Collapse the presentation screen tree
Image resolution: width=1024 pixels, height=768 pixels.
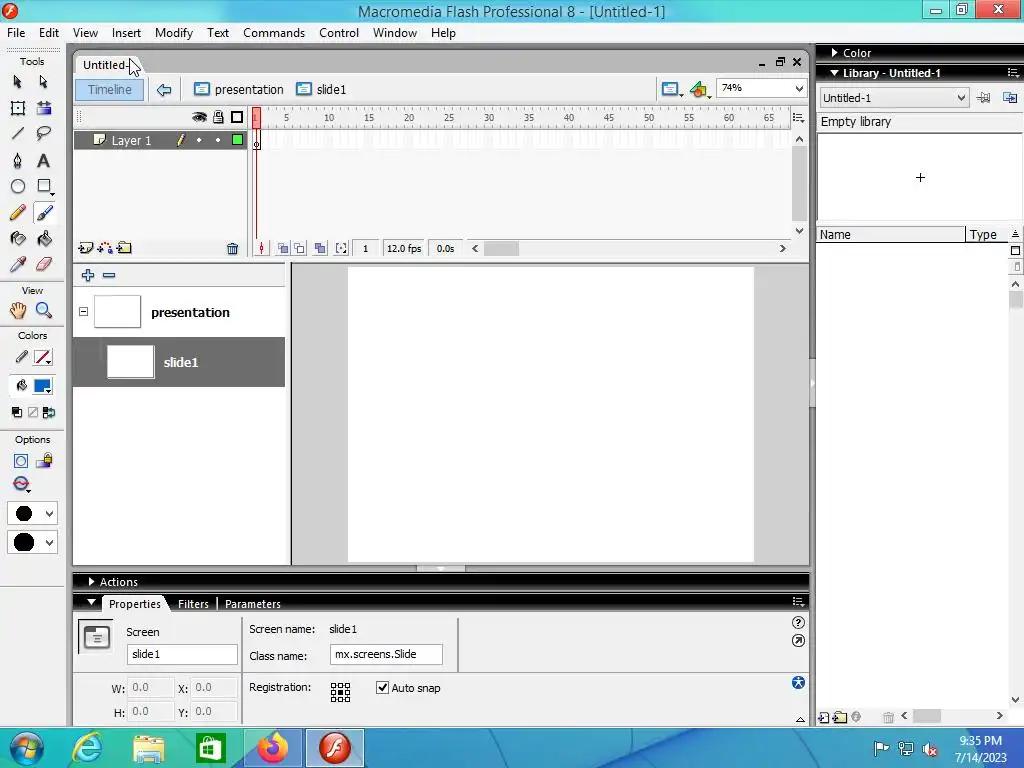point(84,312)
